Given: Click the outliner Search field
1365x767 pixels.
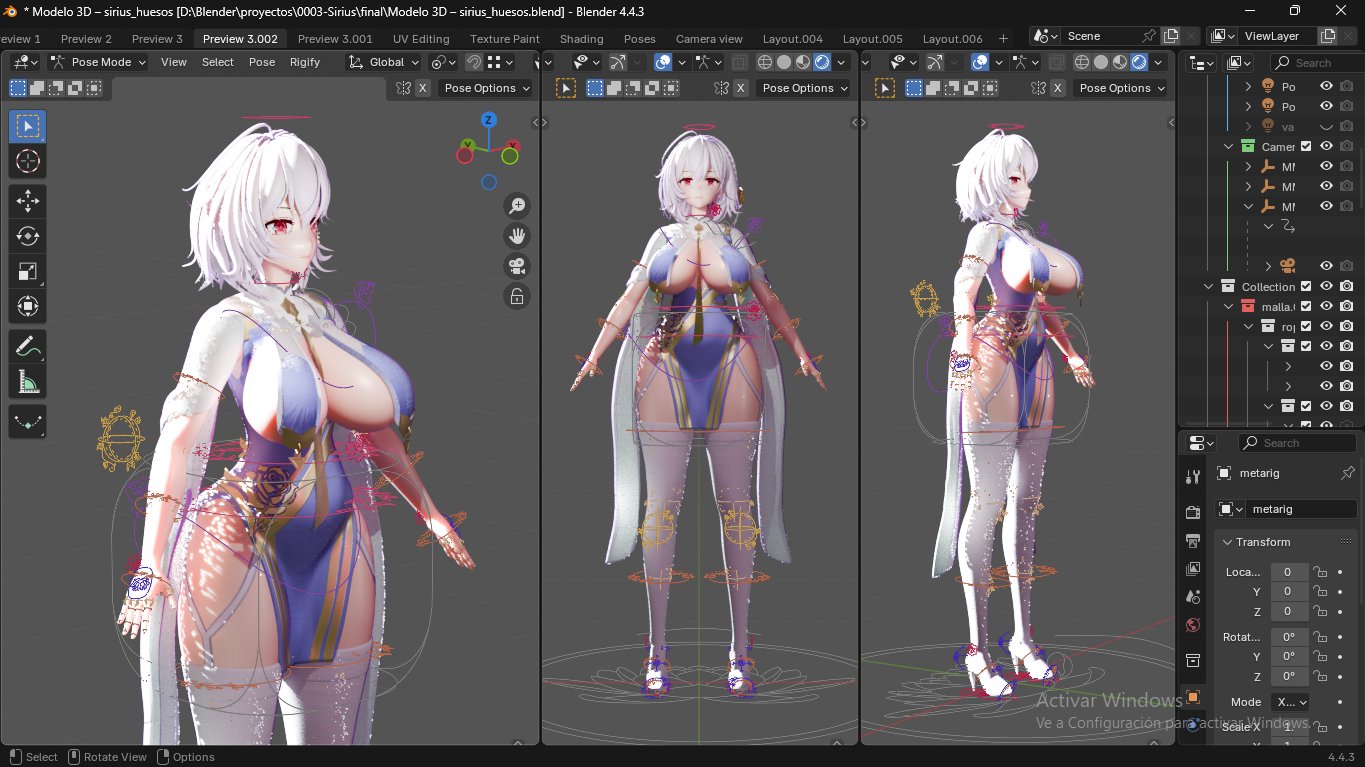Looking at the screenshot, I should tap(1316, 63).
